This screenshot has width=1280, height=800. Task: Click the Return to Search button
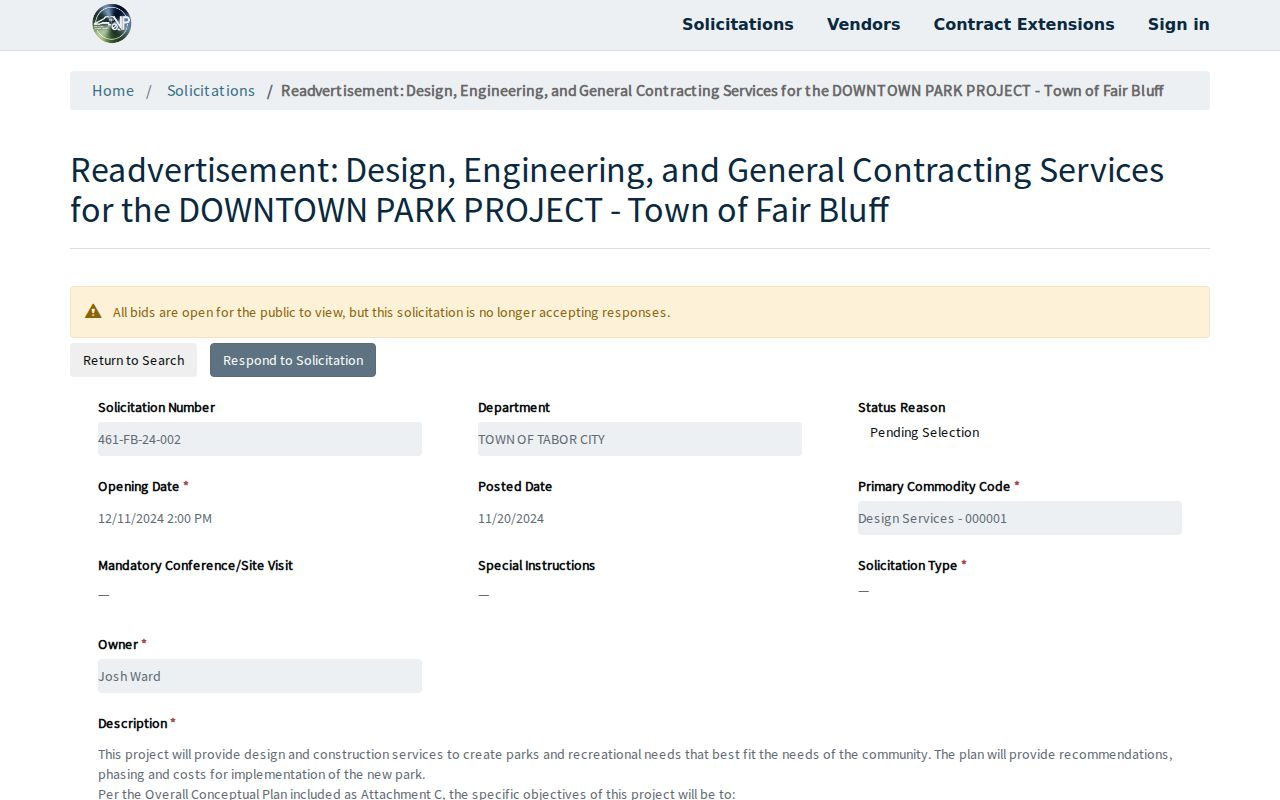point(134,360)
